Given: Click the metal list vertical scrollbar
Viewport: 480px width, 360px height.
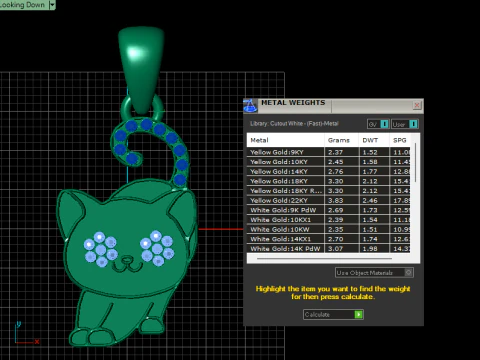Looking at the screenshot, I should tap(415, 162).
